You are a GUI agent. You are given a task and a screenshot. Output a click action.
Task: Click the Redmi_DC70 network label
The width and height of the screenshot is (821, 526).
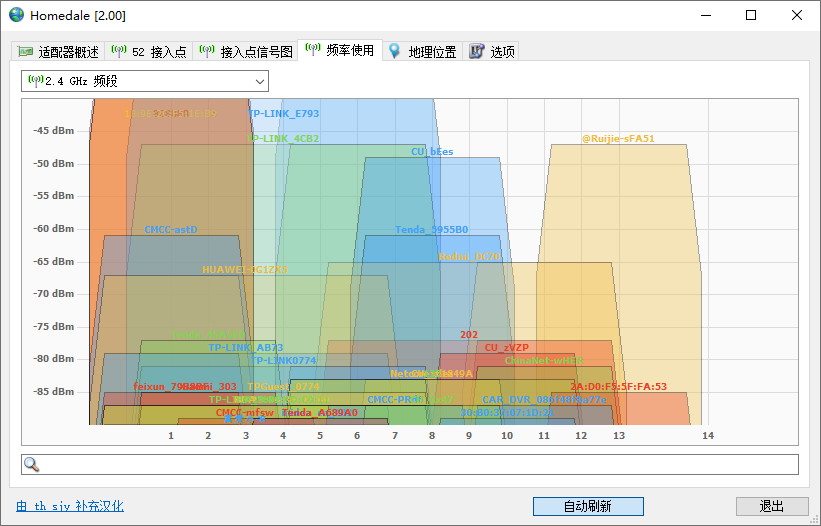point(469,256)
